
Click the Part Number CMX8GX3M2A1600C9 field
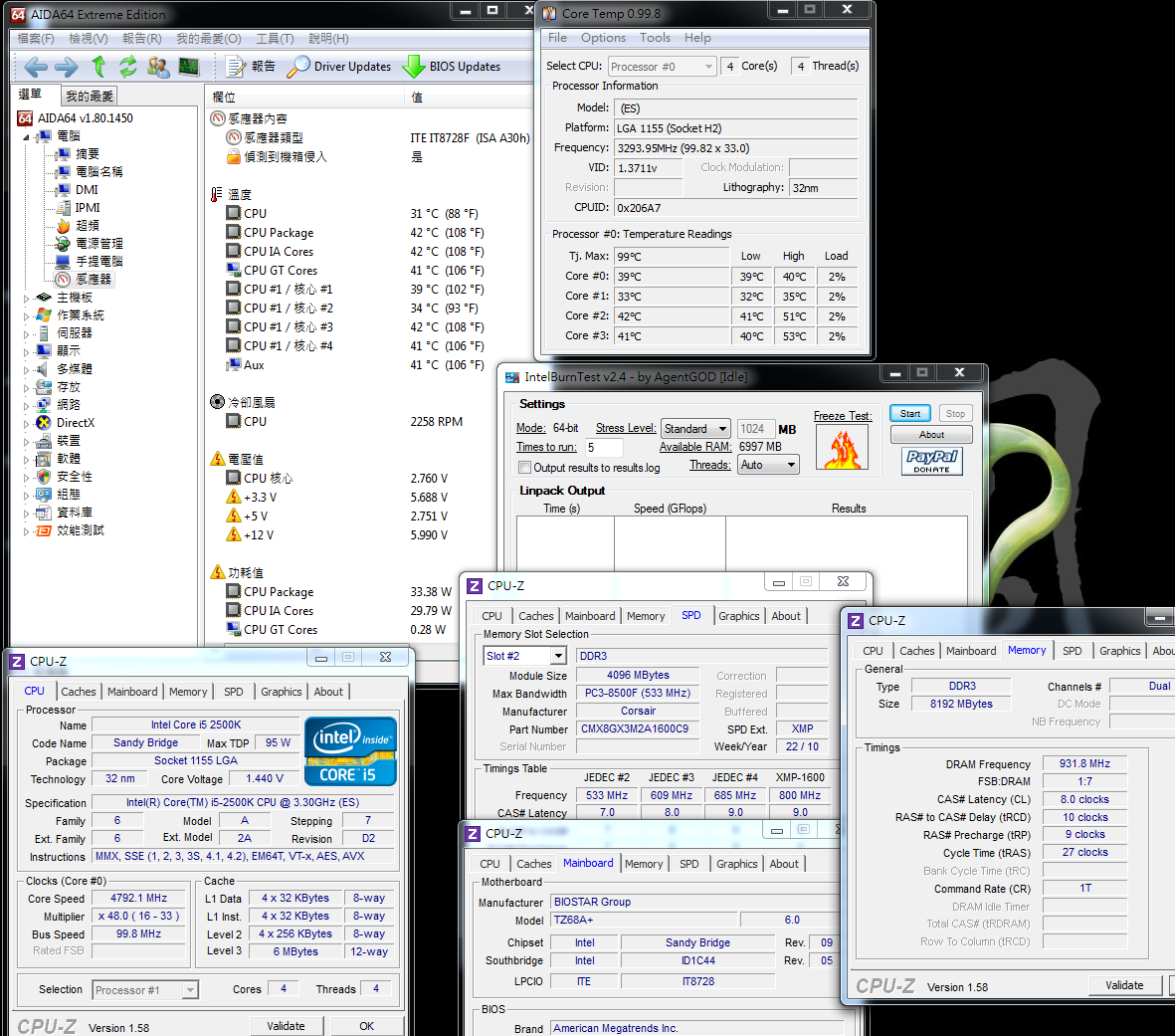point(637,728)
